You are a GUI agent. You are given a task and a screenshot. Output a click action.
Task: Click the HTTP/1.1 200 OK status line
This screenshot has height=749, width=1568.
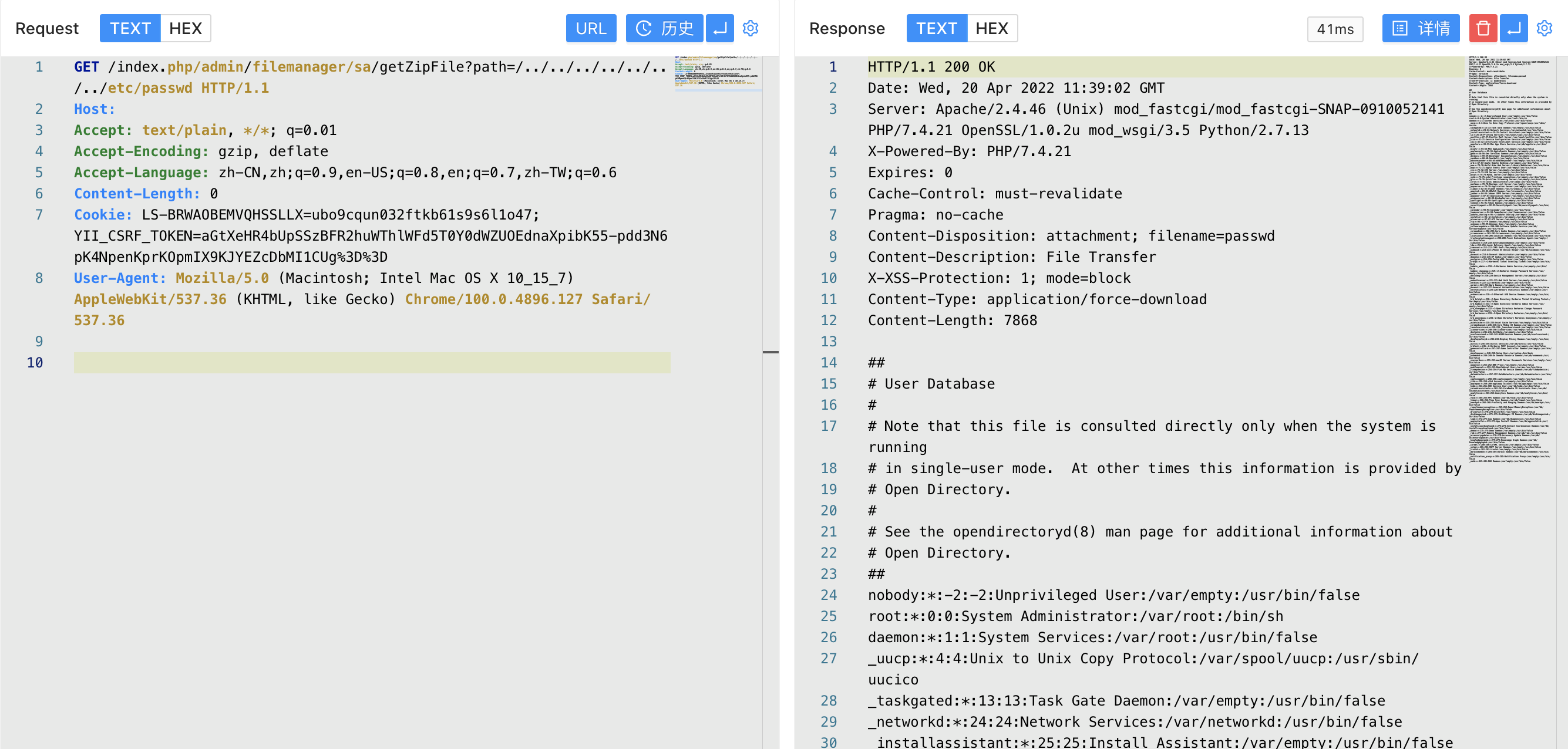(x=931, y=67)
